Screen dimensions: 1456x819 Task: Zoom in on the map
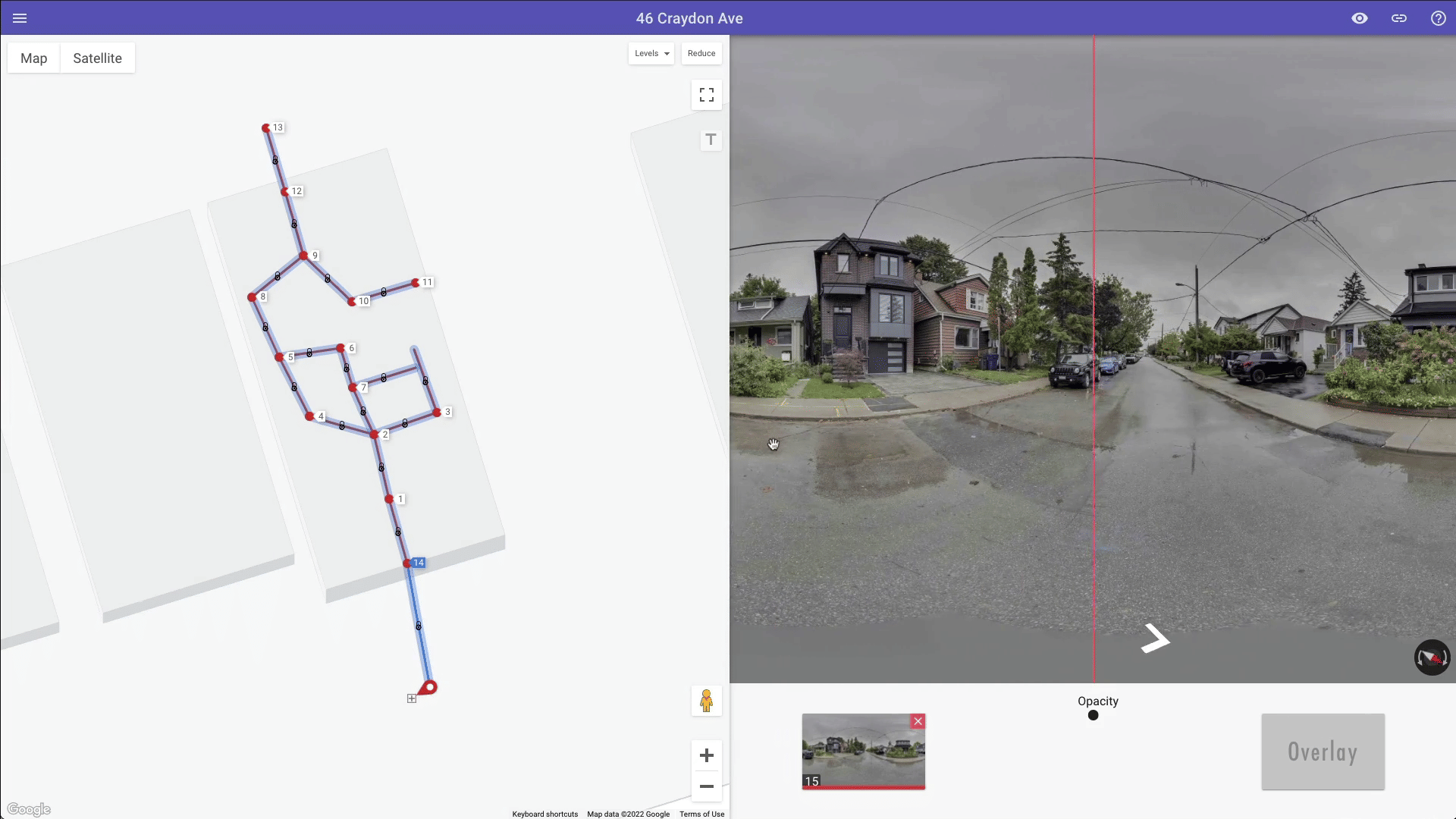coord(707,755)
